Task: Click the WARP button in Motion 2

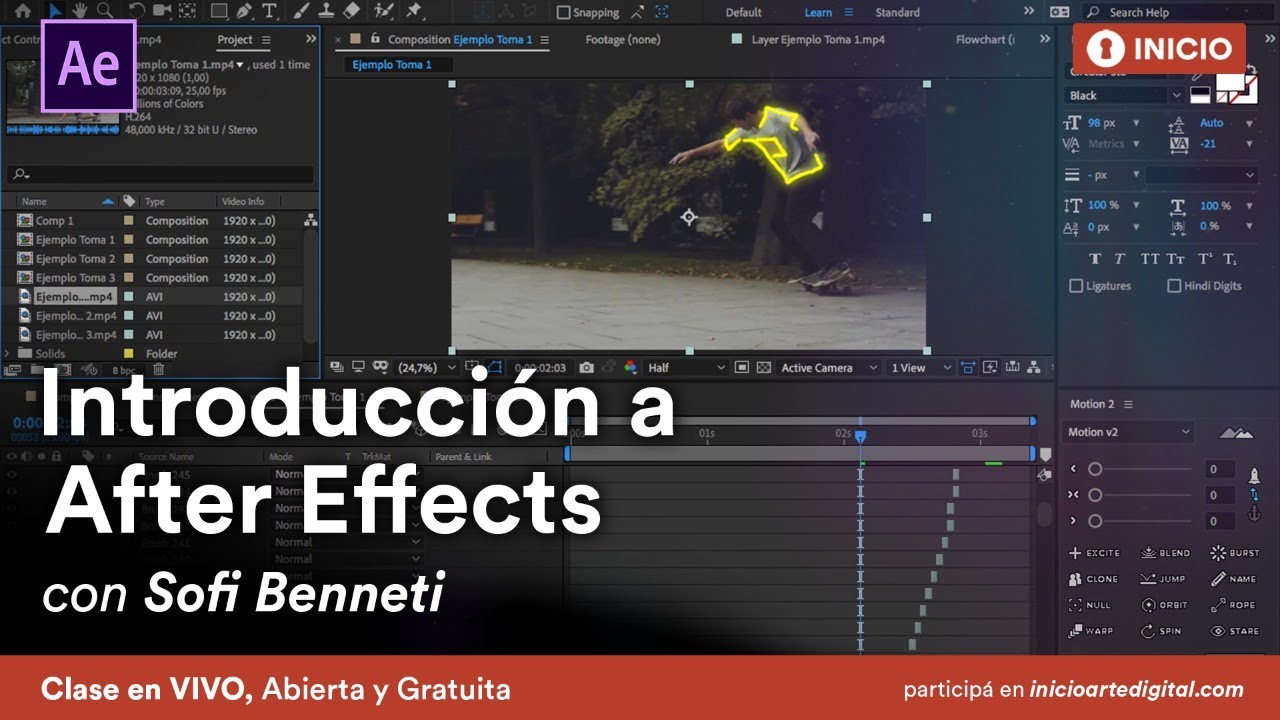Action: tap(1091, 631)
